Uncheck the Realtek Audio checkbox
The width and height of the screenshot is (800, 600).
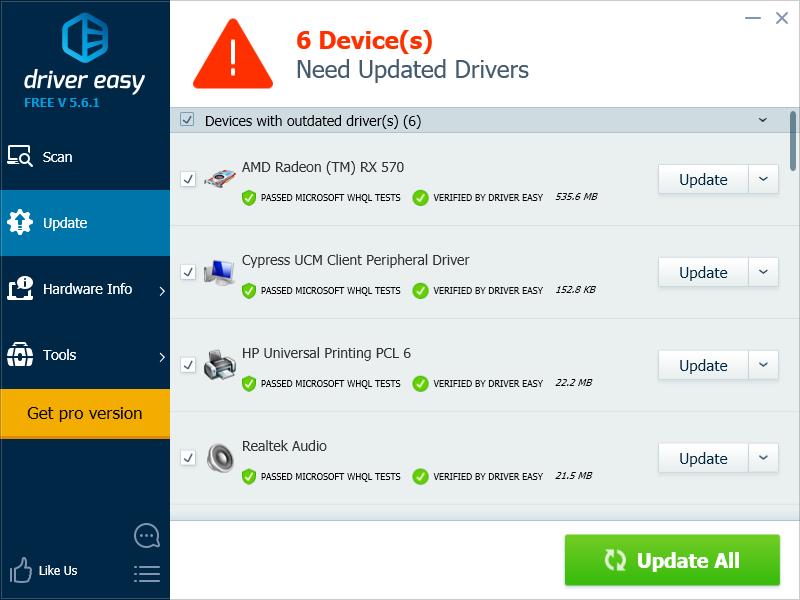(188, 458)
